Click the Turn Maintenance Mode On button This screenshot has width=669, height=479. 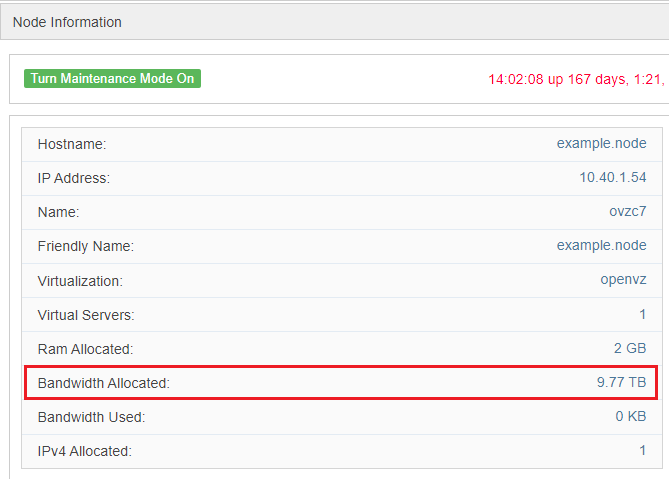(112, 78)
